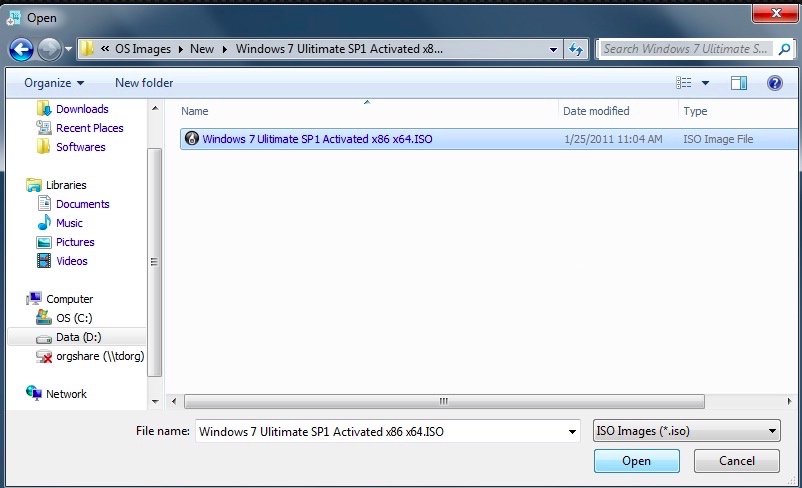The height and width of the screenshot is (488, 802).
Task: Click horizontal scroll left arrow
Action: click(x=174, y=402)
